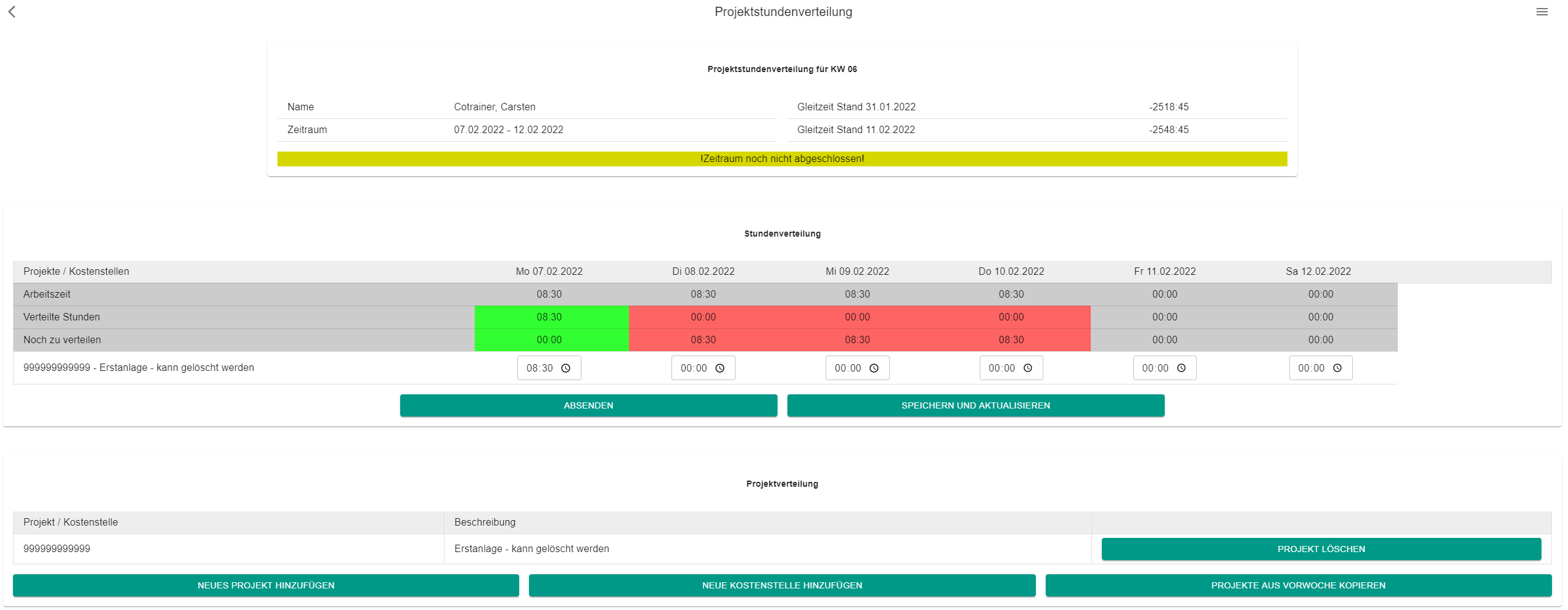This screenshot has width=1568, height=610.
Task: Click NEUES PROJEKT HINZUFÜGEN
Action: (x=266, y=585)
